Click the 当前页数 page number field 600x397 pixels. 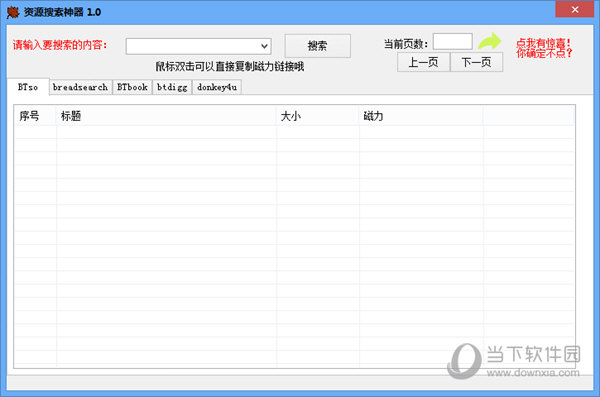click(452, 41)
